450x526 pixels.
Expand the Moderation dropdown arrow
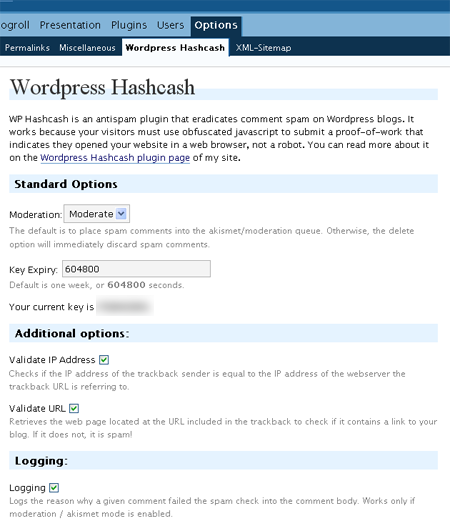tap(121, 213)
